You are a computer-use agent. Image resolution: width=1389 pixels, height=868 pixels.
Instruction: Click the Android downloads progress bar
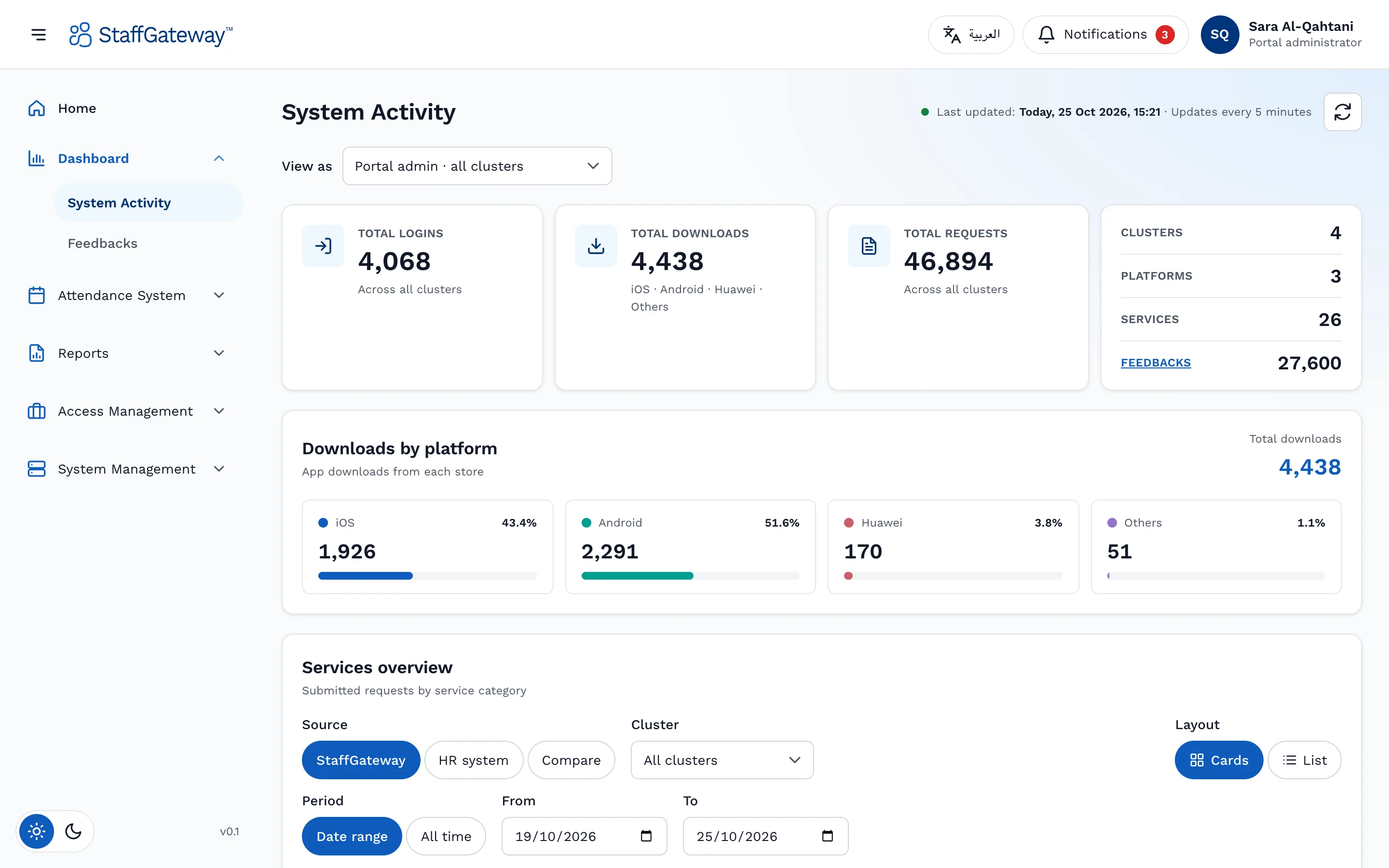point(691,575)
